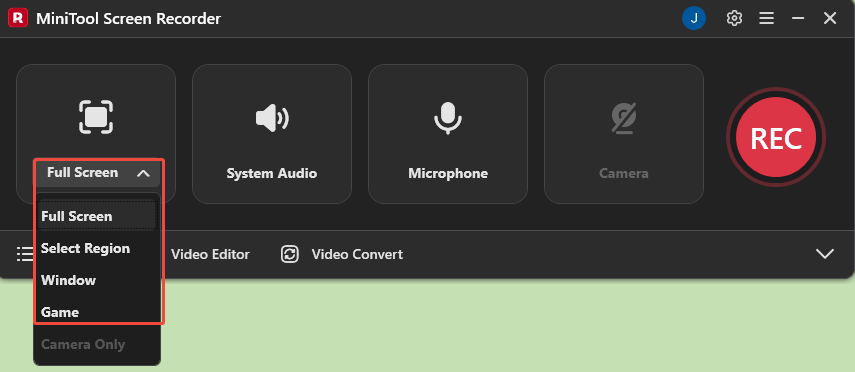The image size is (855, 372).
Task: Open Video Editor
Action: click(x=210, y=254)
